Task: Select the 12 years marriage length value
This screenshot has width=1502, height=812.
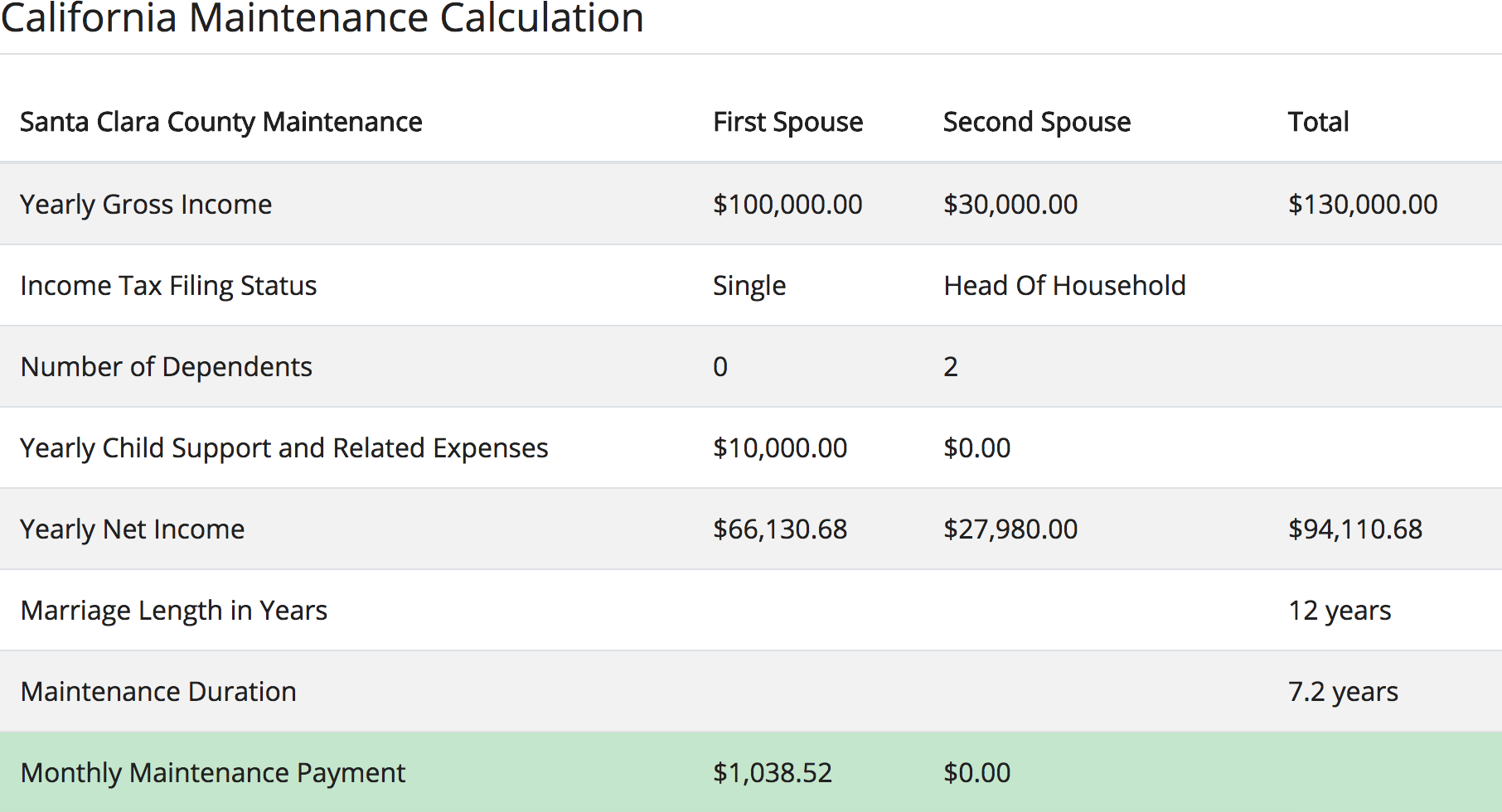Action: click(x=1339, y=610)
